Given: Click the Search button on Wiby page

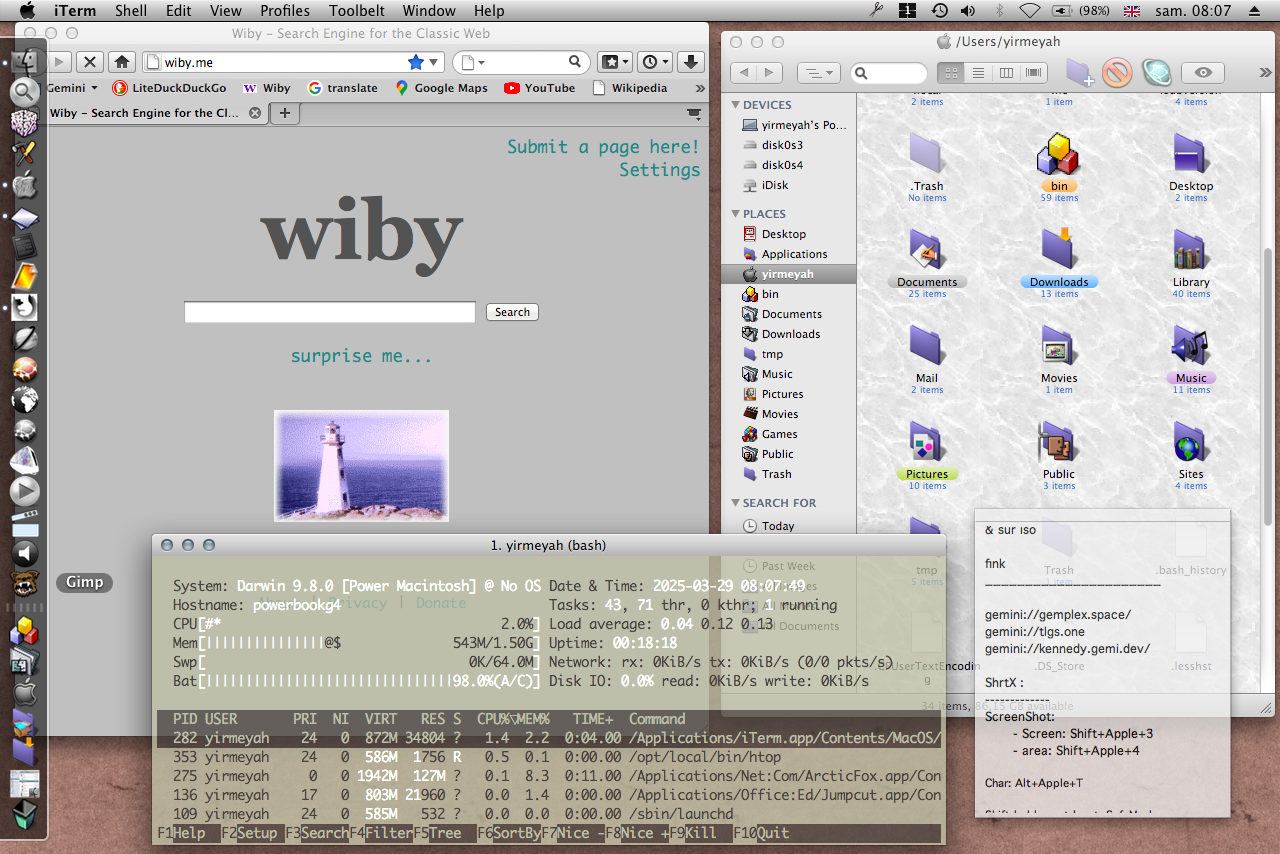Looking at the screenshot, I should 512,312.
